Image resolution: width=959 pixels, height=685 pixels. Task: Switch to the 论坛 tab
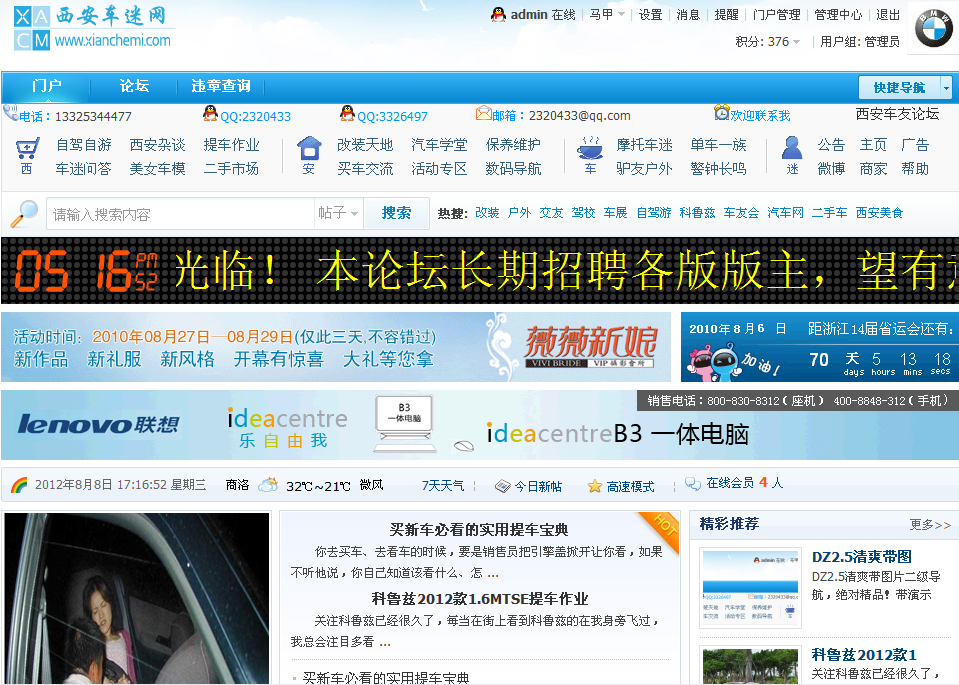(x=134, y=86)
